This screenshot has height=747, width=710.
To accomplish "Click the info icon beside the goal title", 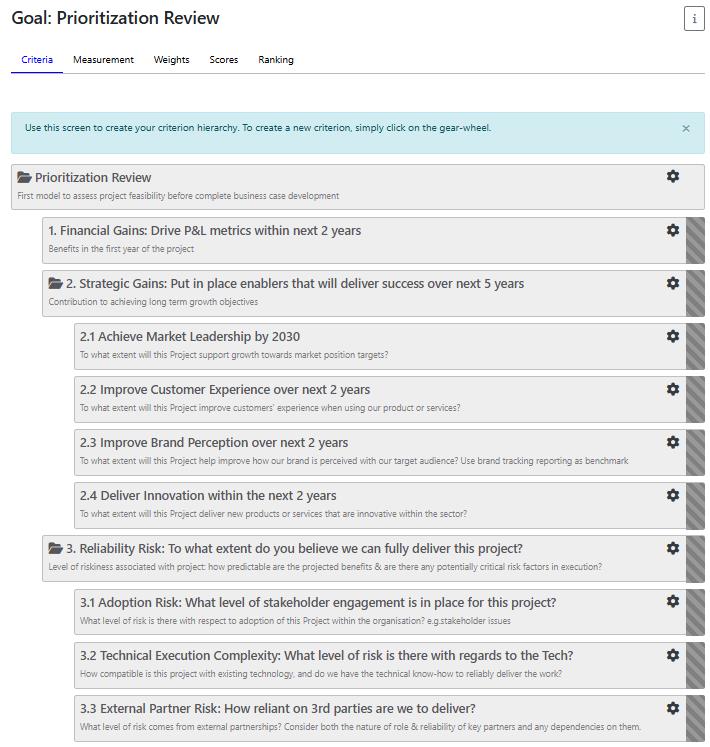I will (x=694, y=19).
